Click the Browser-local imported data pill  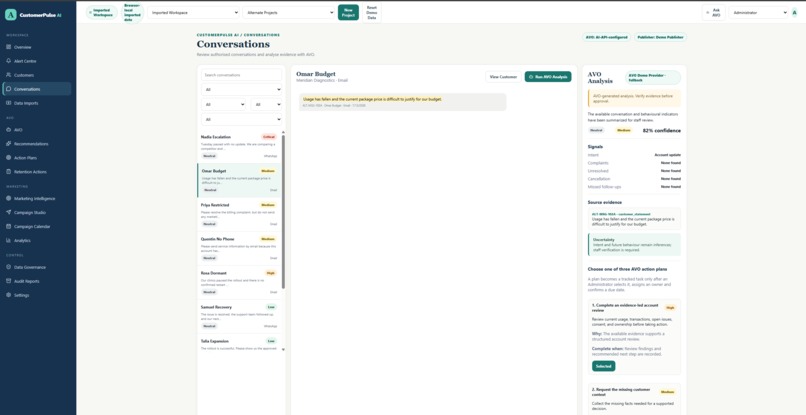click(x=132, y=12)
